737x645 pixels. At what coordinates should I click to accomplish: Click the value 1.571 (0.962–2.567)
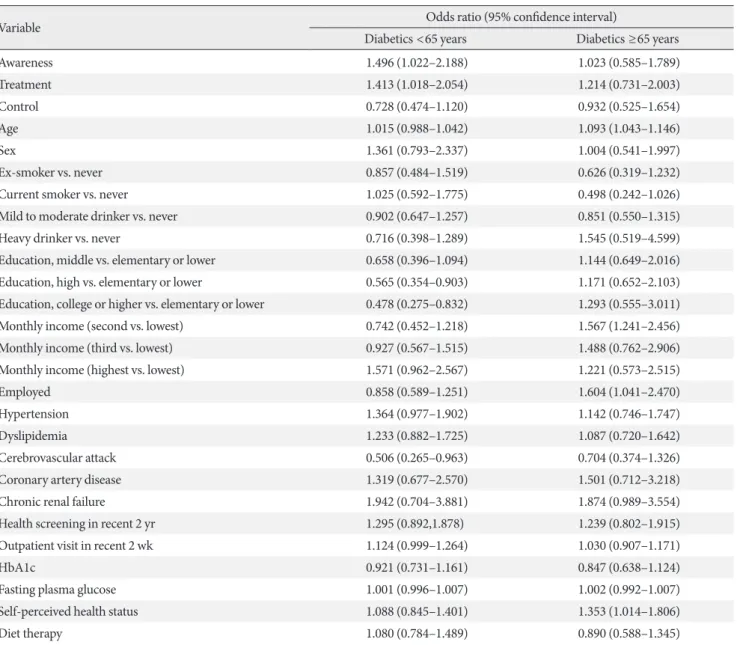417,370
